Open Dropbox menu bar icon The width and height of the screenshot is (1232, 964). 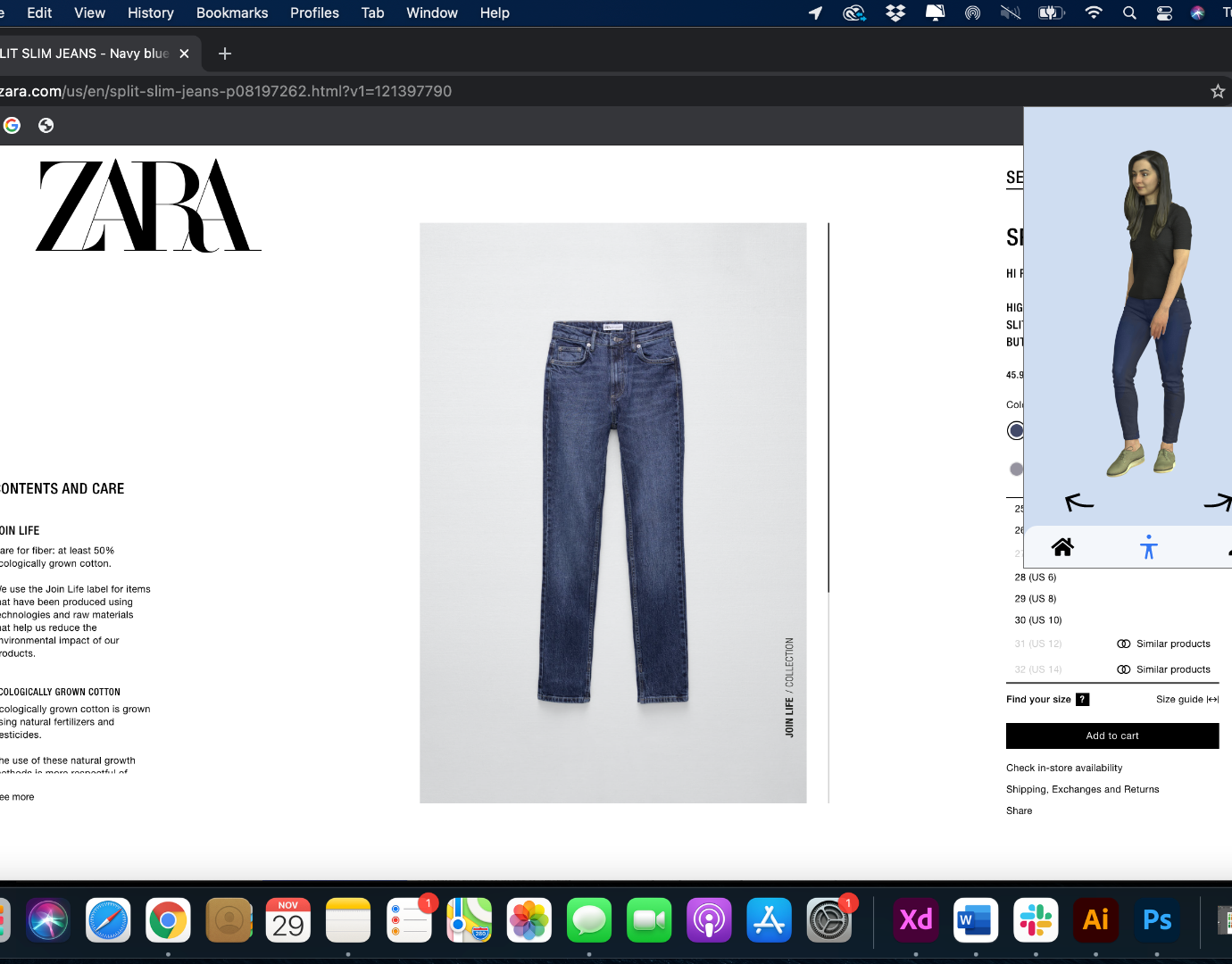click(895, 12)
